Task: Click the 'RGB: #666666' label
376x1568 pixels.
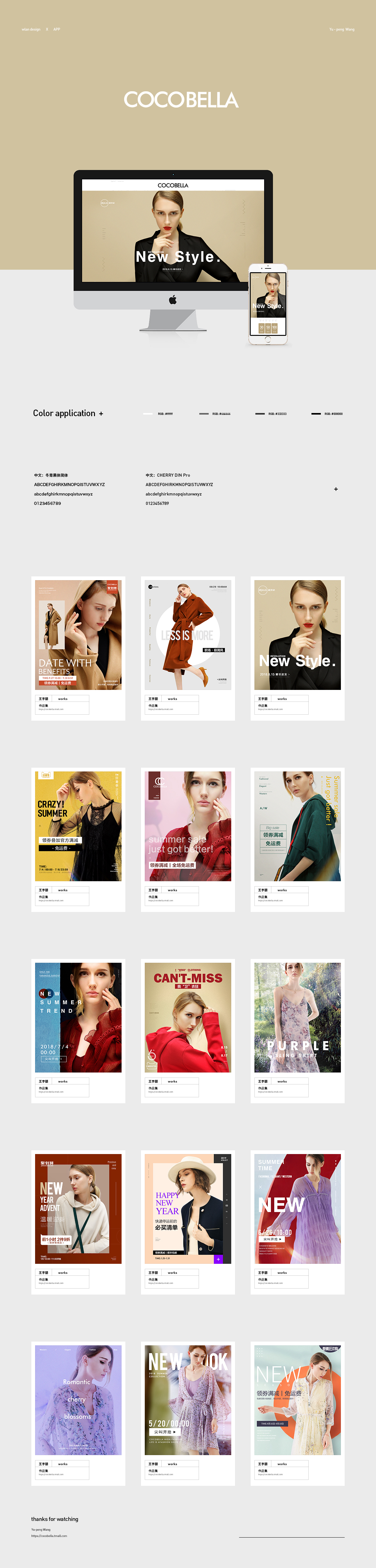Action: (x=222, y=414)
